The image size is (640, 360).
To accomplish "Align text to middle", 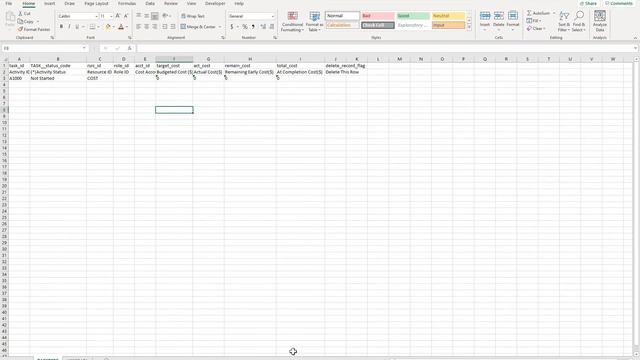I will pyautogui.click(x=147, y=16).
